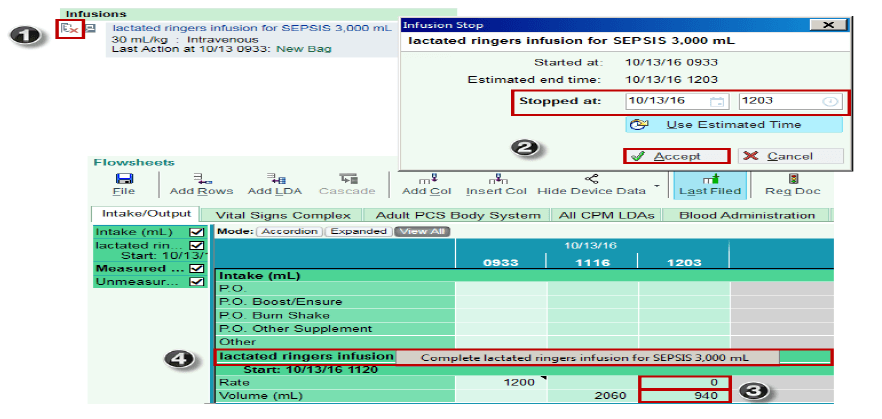Click the clock icon in the Stopped at time field
Viewport: 882px width, 419px height.
(x=832, y=102)
